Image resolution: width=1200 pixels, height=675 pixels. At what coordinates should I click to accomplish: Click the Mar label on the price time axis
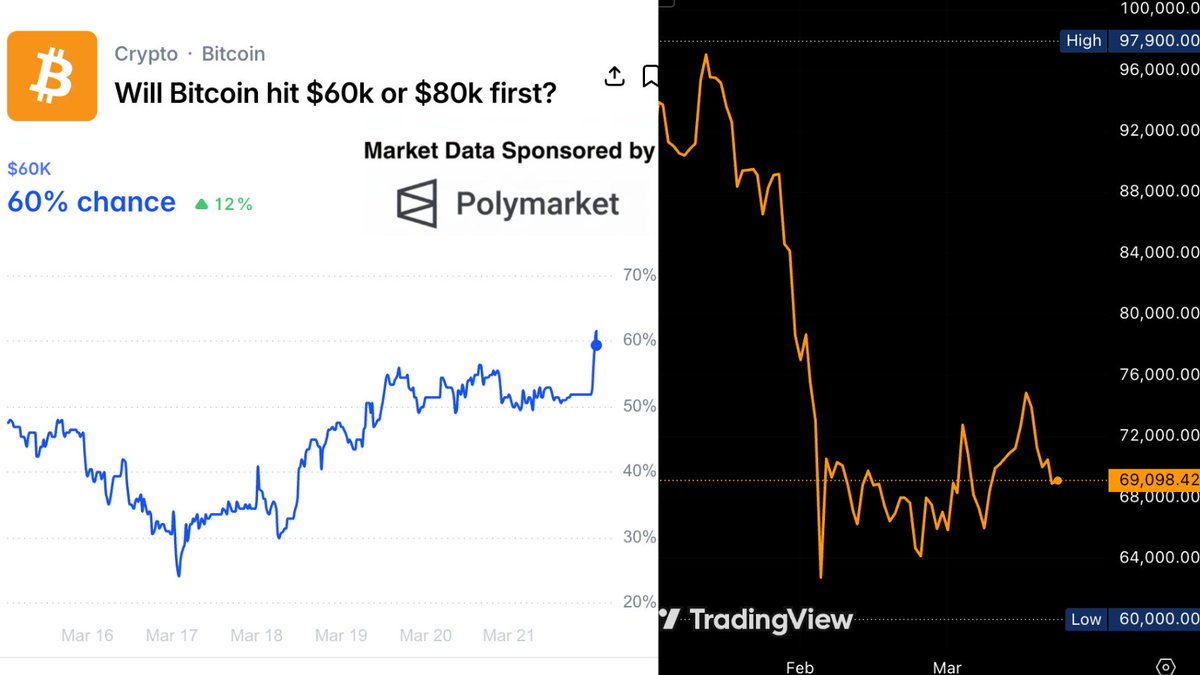[946, 666]
